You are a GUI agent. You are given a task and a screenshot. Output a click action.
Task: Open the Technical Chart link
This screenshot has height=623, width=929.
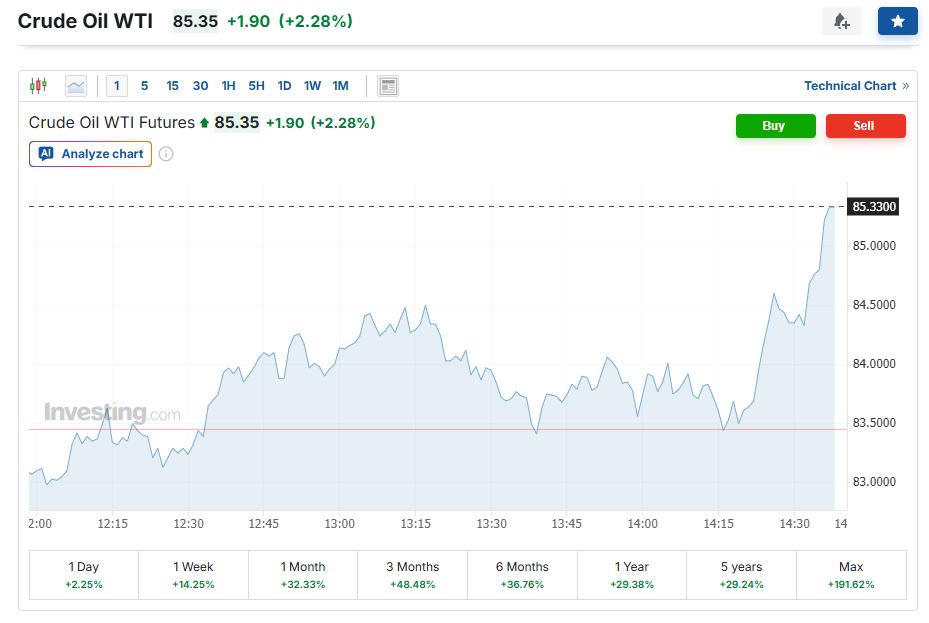coord(856,86)
